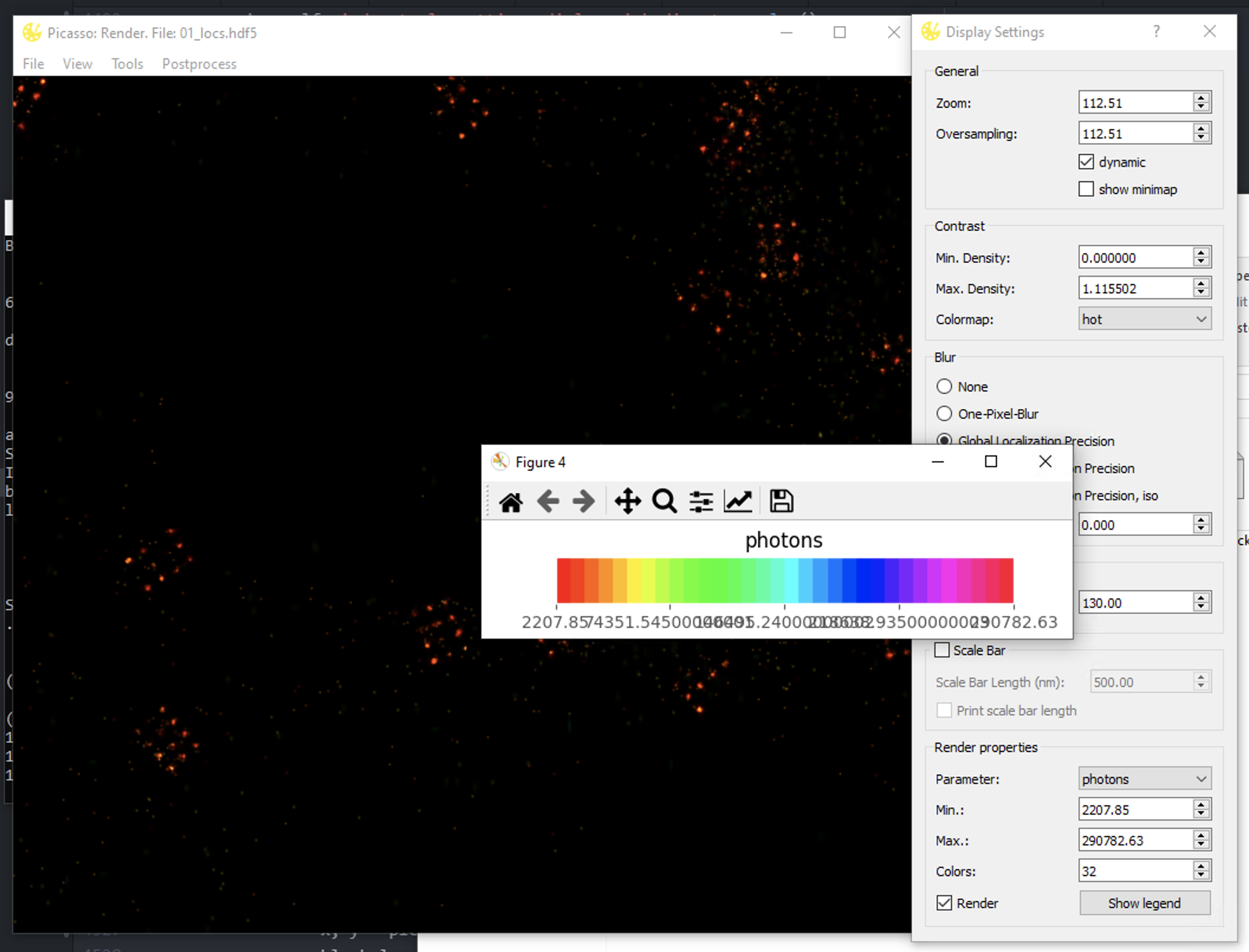The image size is (1249, 952).
Task: Open the Postprocess menu
Action: 199,64
